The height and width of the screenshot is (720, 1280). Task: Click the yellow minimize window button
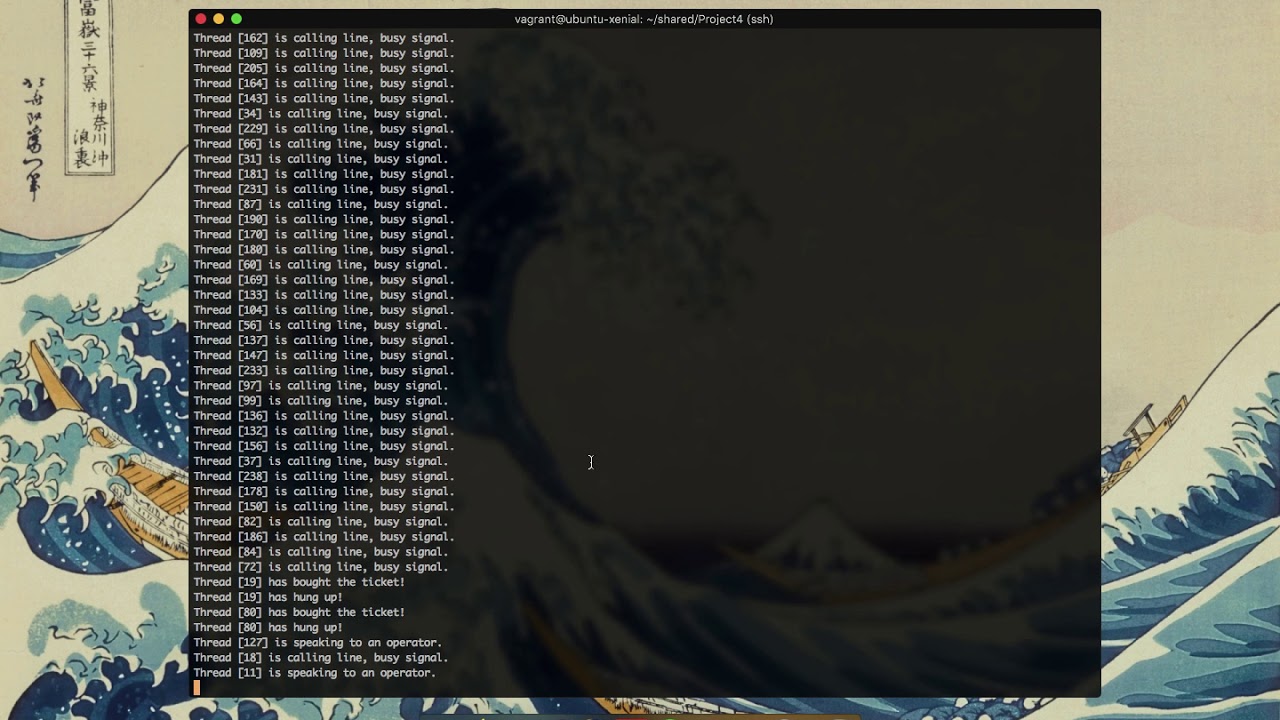tap(219, 19)
